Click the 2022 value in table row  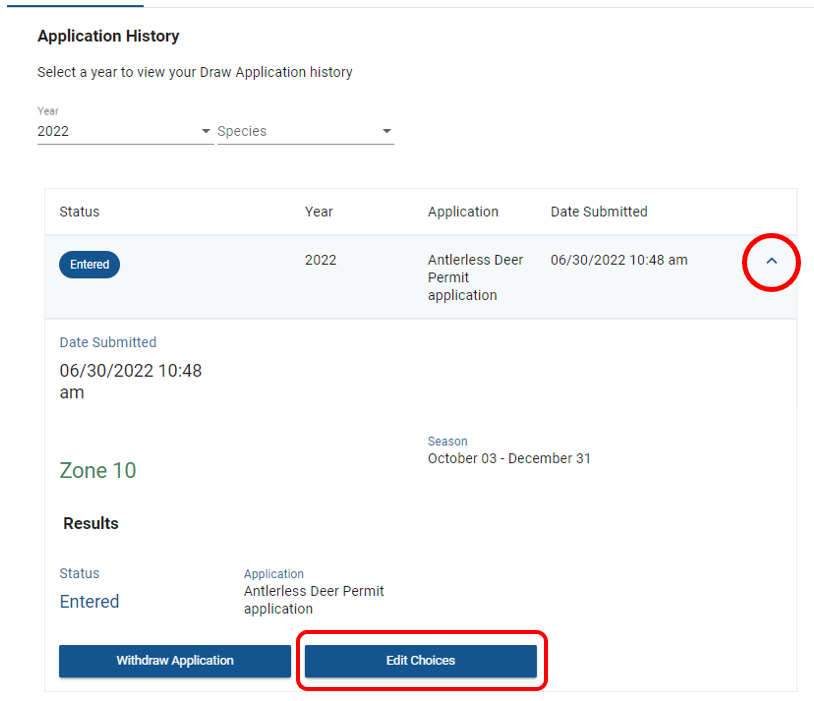click(x=321, y=260)
